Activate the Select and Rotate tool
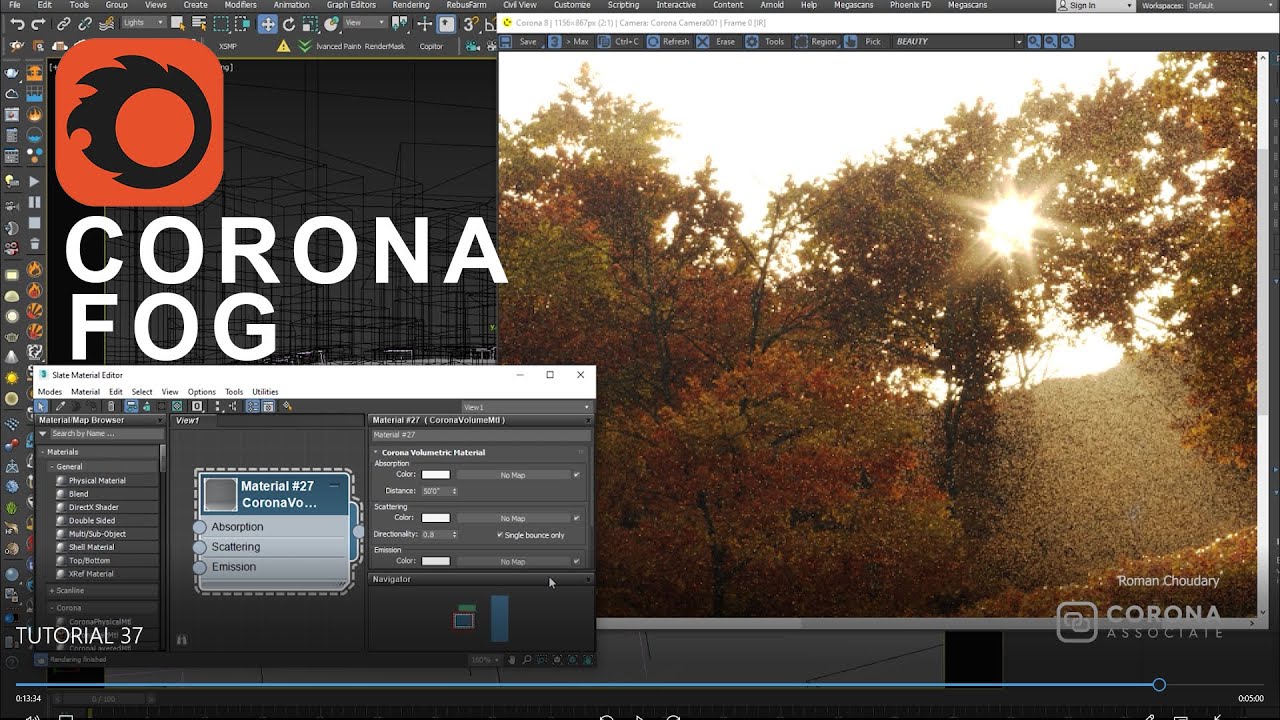 [288, 24]
